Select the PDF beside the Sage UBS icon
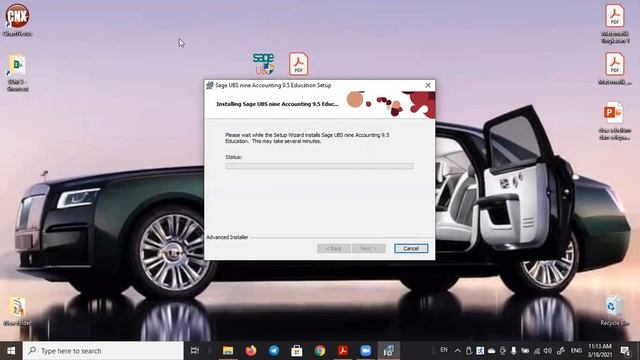The image size is (640, 360). tap(298, 63)
